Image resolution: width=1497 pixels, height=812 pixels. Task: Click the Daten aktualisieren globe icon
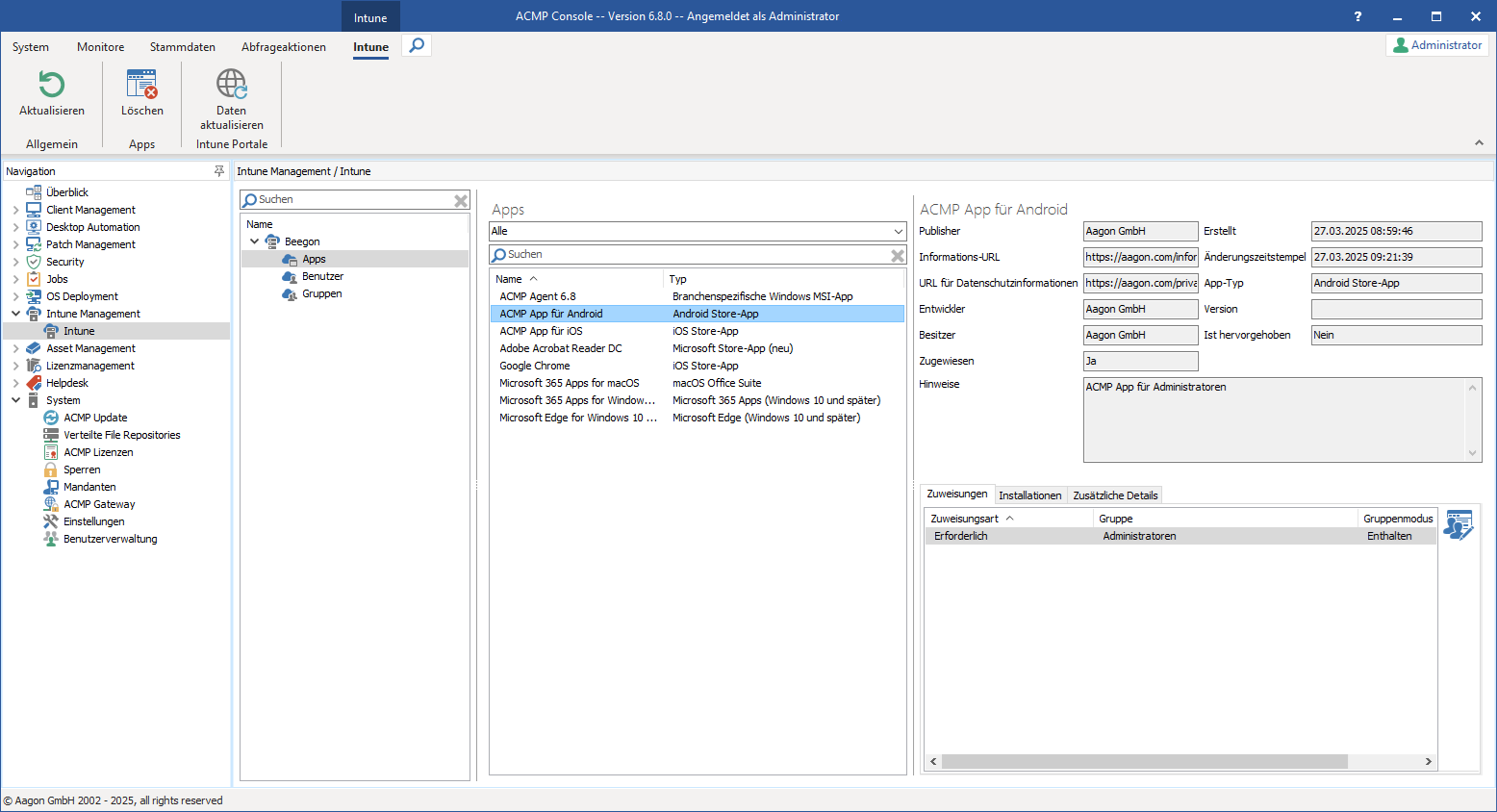[231, 82]
